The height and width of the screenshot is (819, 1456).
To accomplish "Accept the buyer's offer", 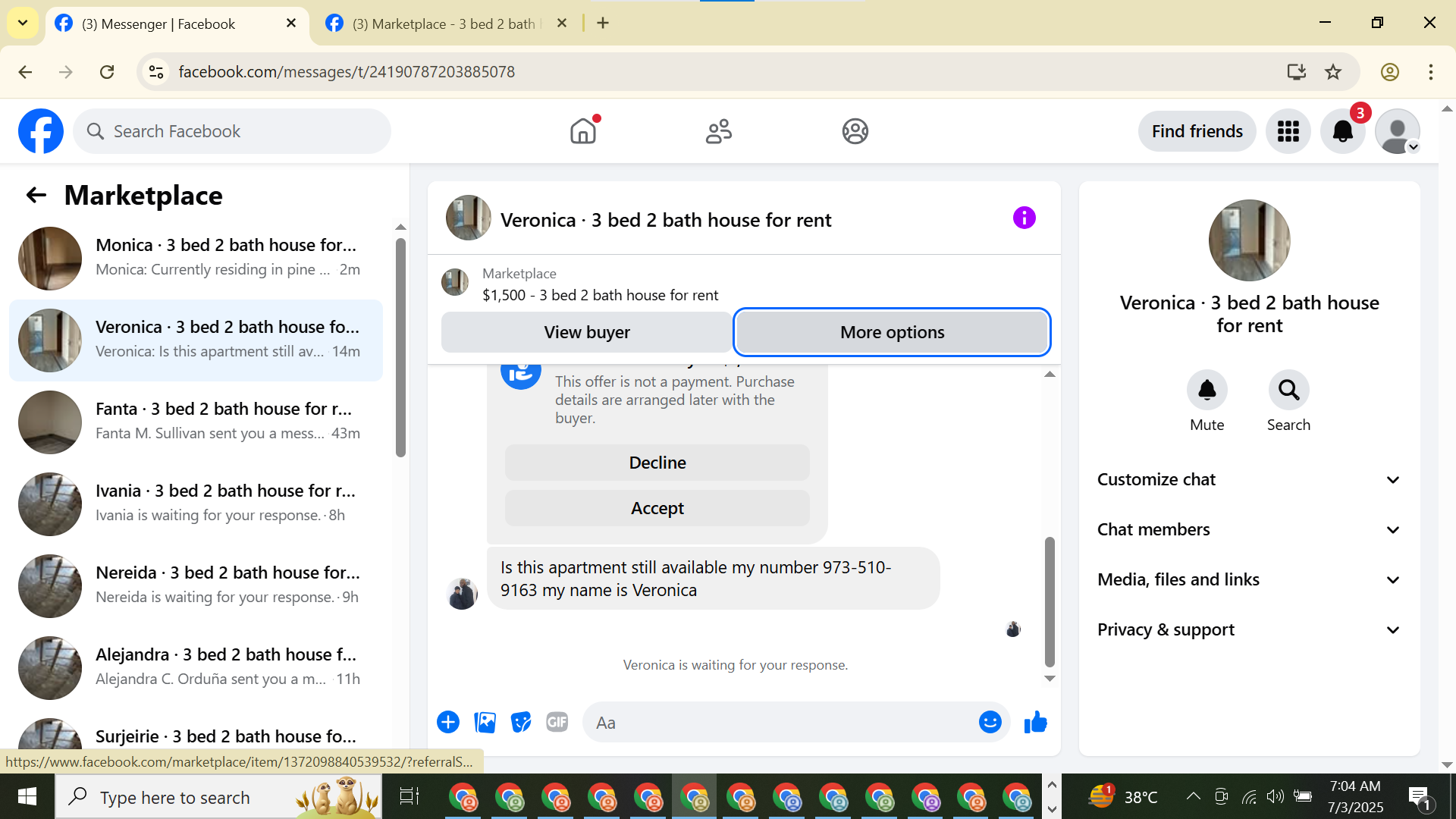I will point(657,508).
